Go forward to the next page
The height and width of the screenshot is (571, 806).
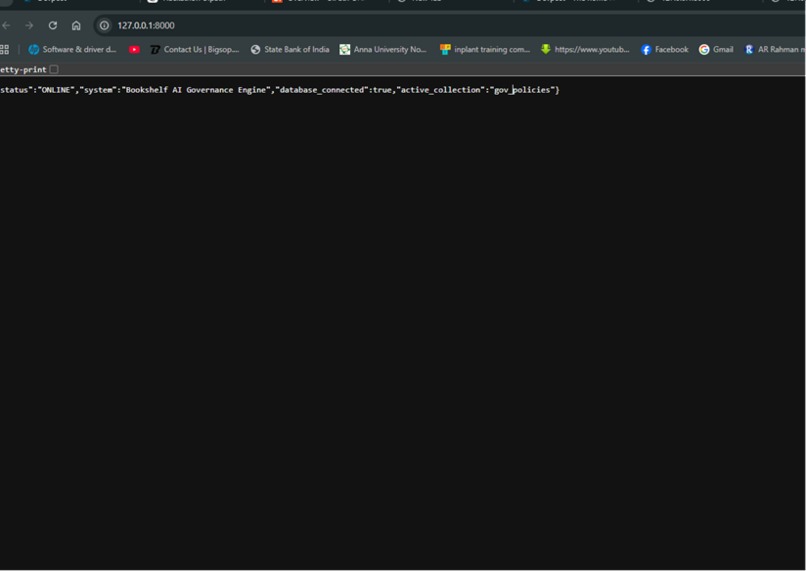pos(29,25)
